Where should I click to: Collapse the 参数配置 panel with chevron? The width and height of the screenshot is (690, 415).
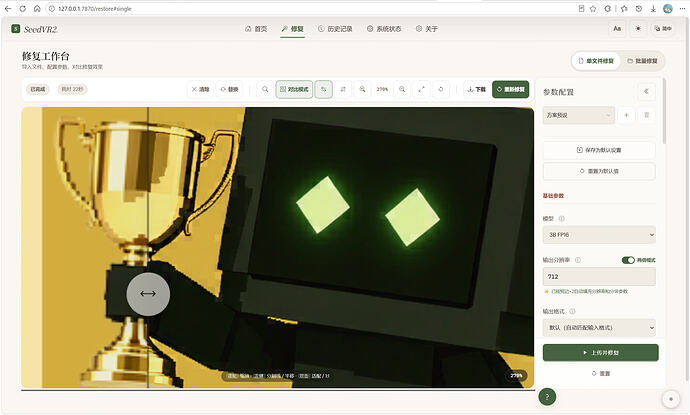646,92
